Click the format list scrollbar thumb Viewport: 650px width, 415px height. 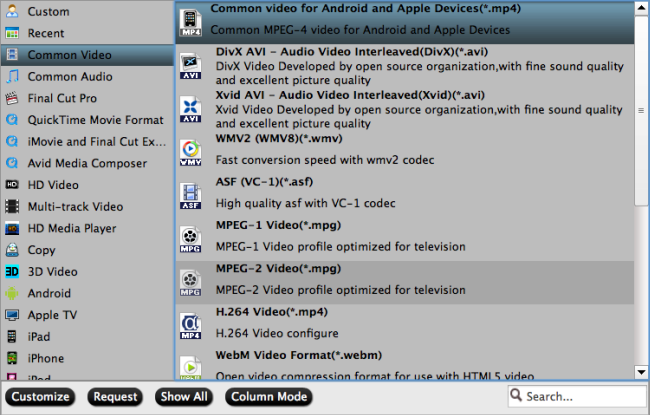pos(641,110)
